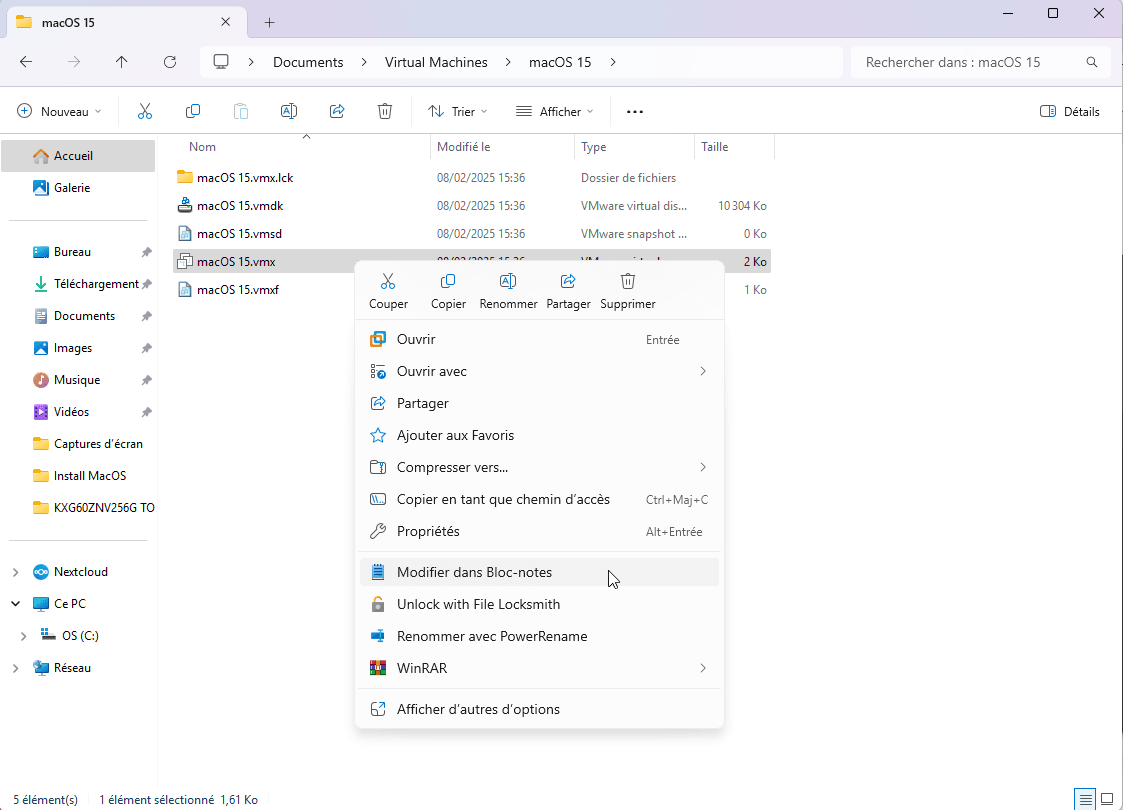
Task: Open Install MacOS folder in sidebar
Action: click(x=90, y=476)
